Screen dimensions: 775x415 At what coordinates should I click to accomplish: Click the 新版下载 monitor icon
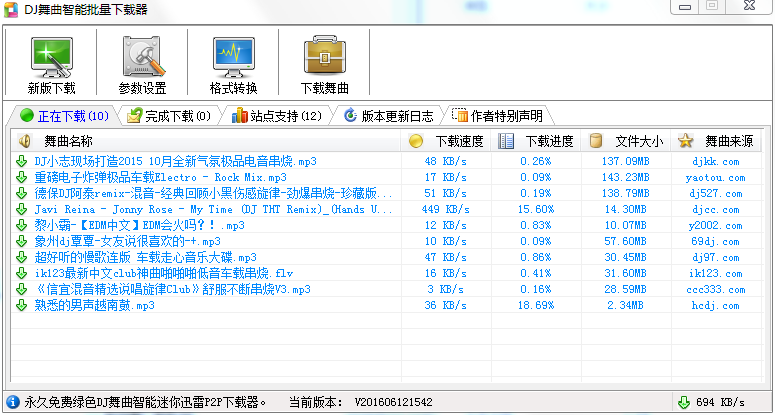(51, 56)
